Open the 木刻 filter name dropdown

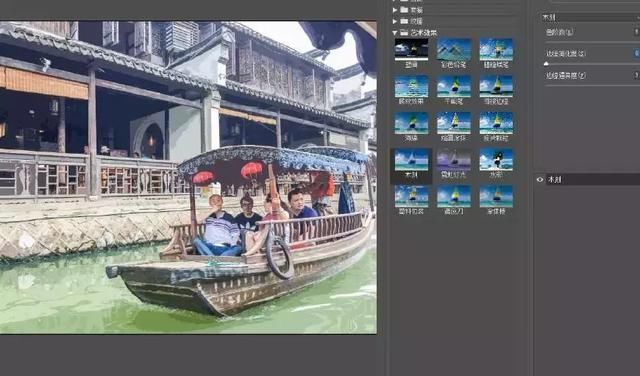tap(590, 18)
